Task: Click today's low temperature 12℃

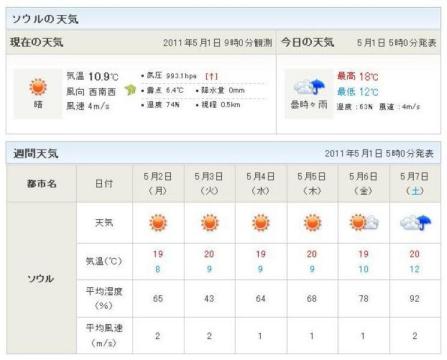Action: tap(368, 92)
